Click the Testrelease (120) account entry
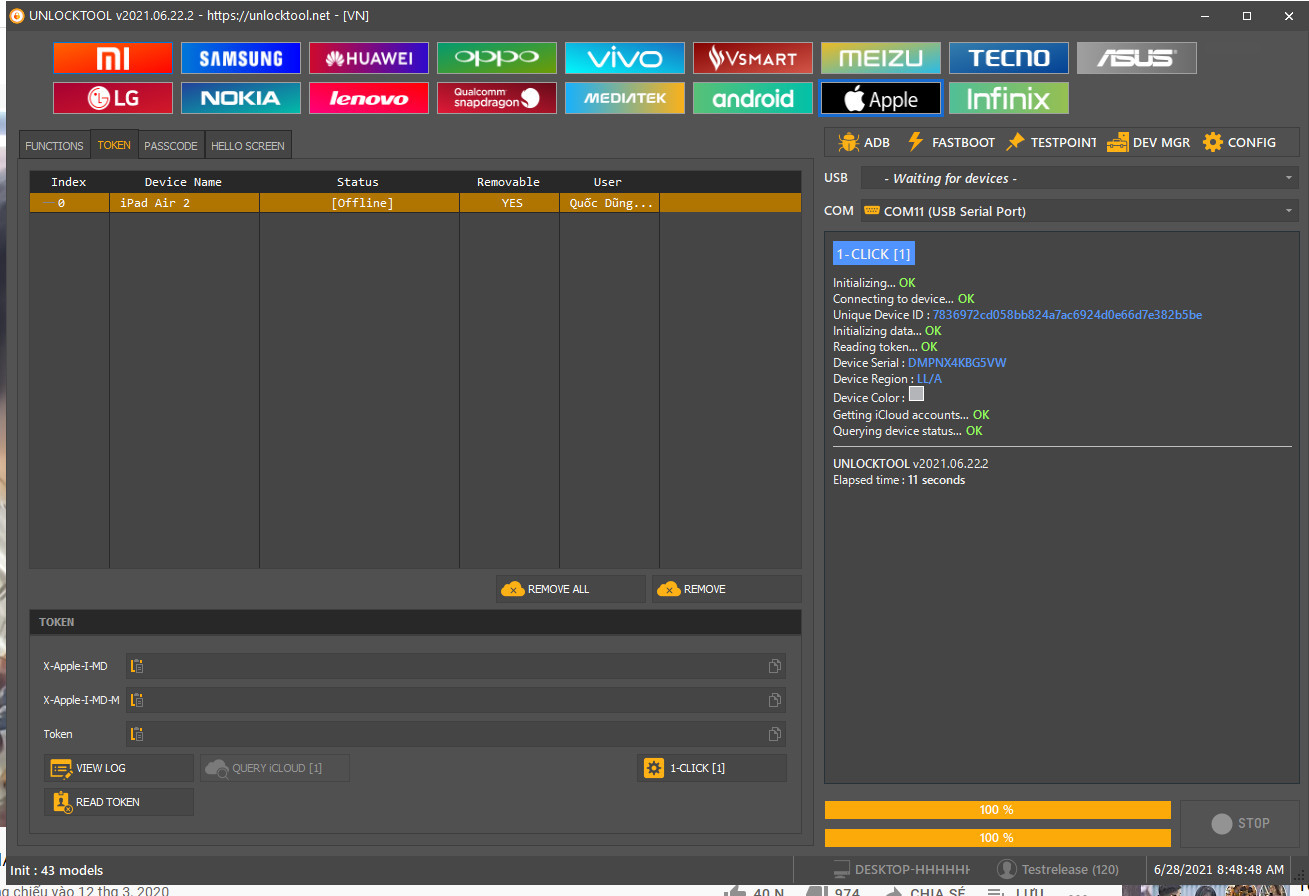Image resolution: width=1309 pixels, height=896 pixels. pos(1058,870)
